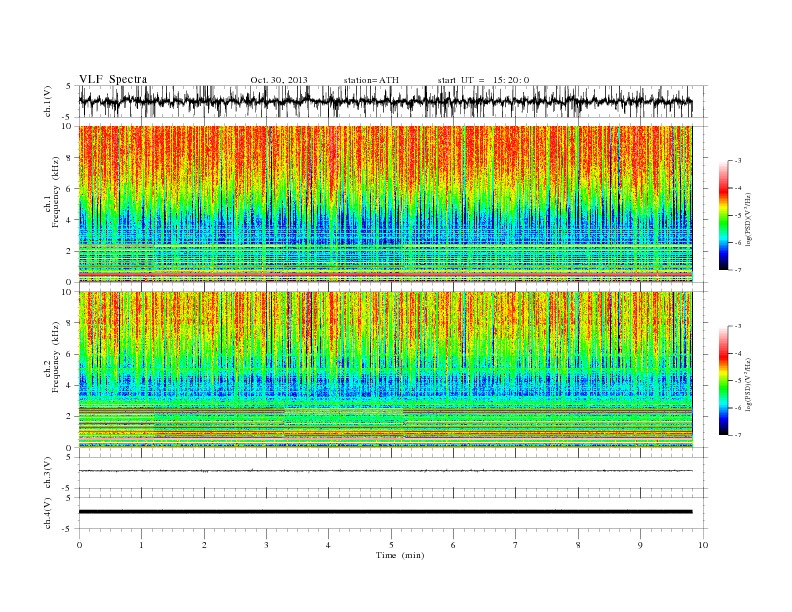Click the "ch.3(V)" axis label
The image size is (792, 612).
tap(48, 473)
